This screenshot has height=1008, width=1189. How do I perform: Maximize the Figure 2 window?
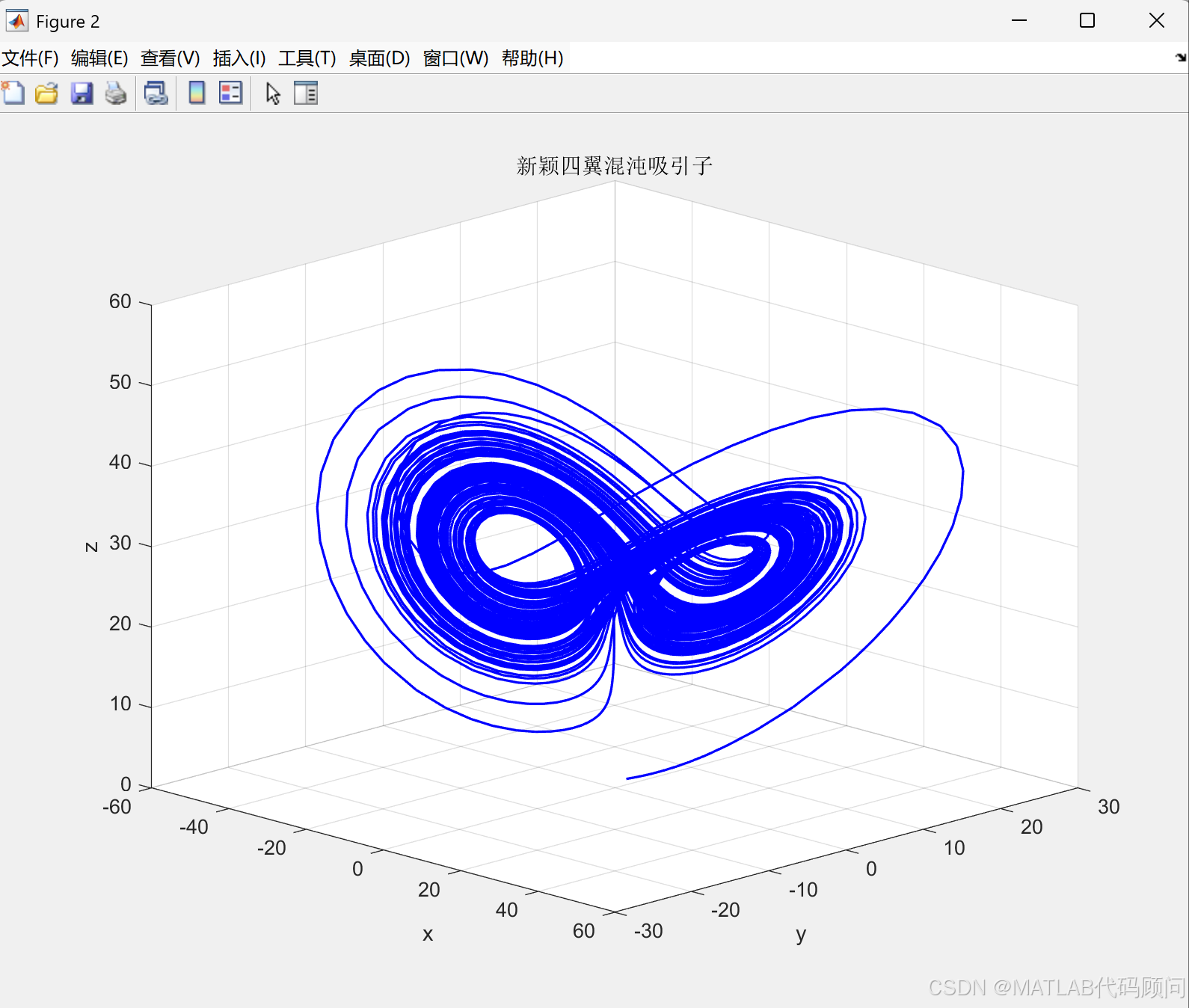point(1087,20)
